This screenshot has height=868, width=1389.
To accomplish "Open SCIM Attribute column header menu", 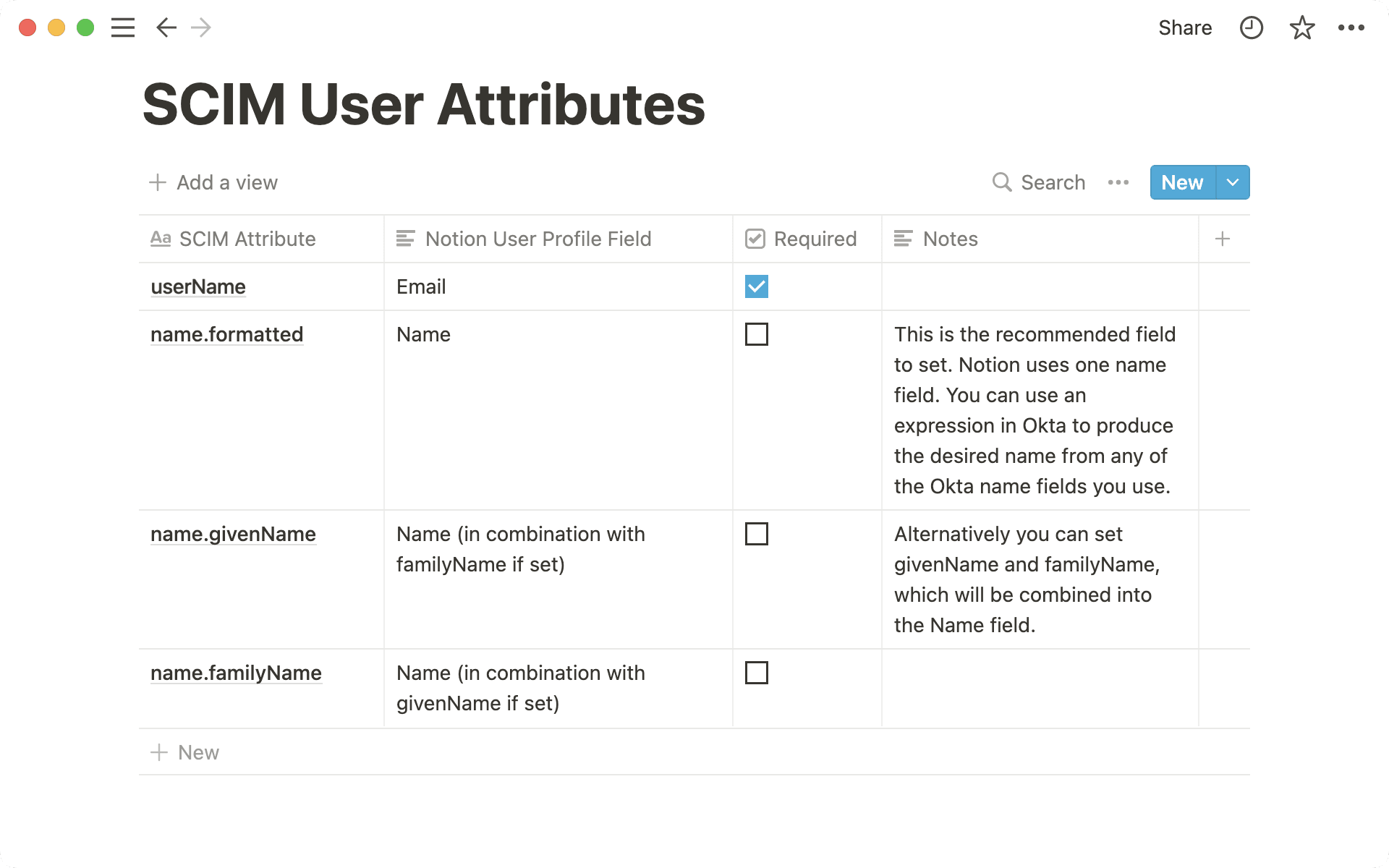I will pos(247,239).
